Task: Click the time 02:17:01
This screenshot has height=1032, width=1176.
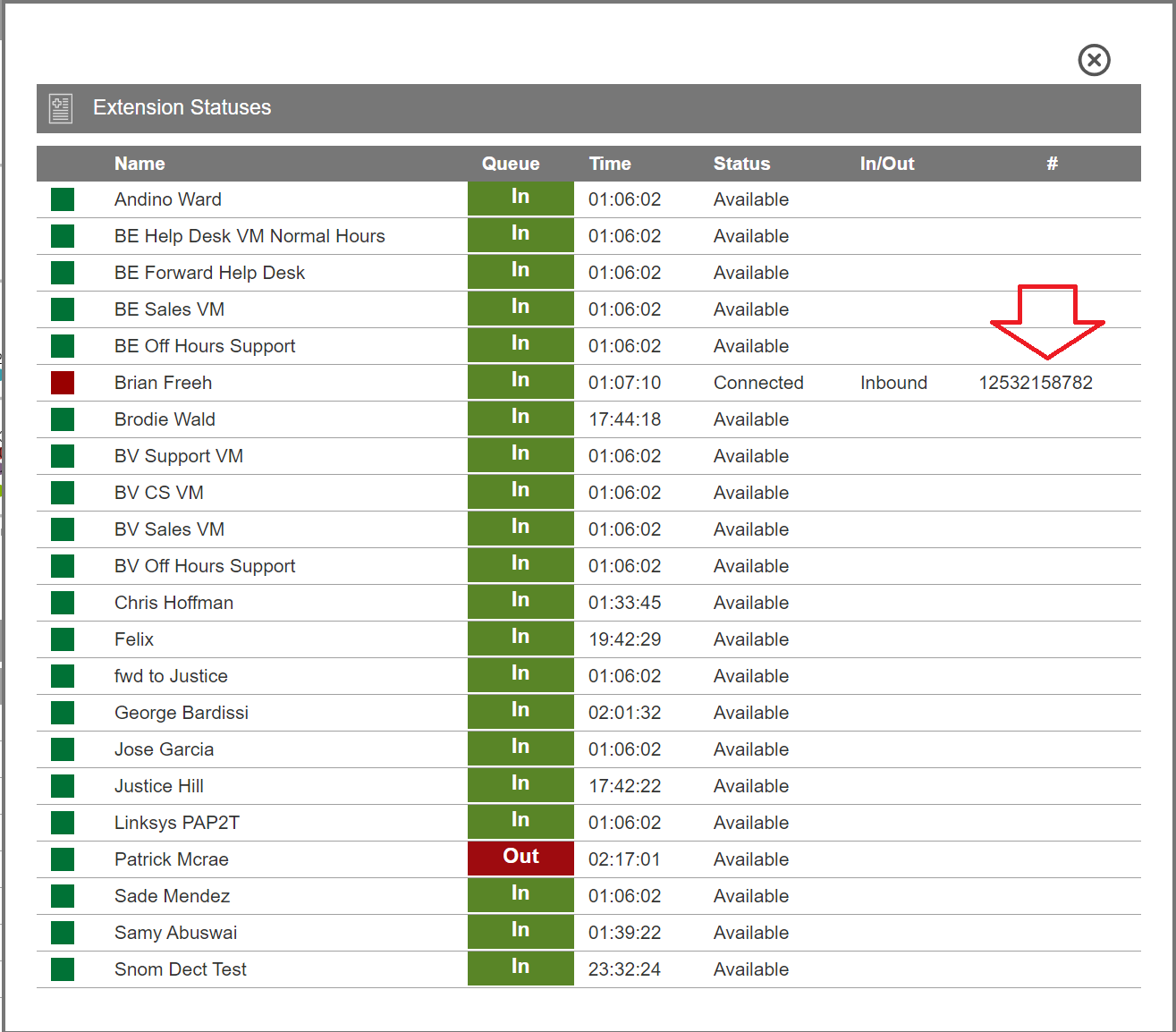Action: pyautogui.click(x=624, y=859)
